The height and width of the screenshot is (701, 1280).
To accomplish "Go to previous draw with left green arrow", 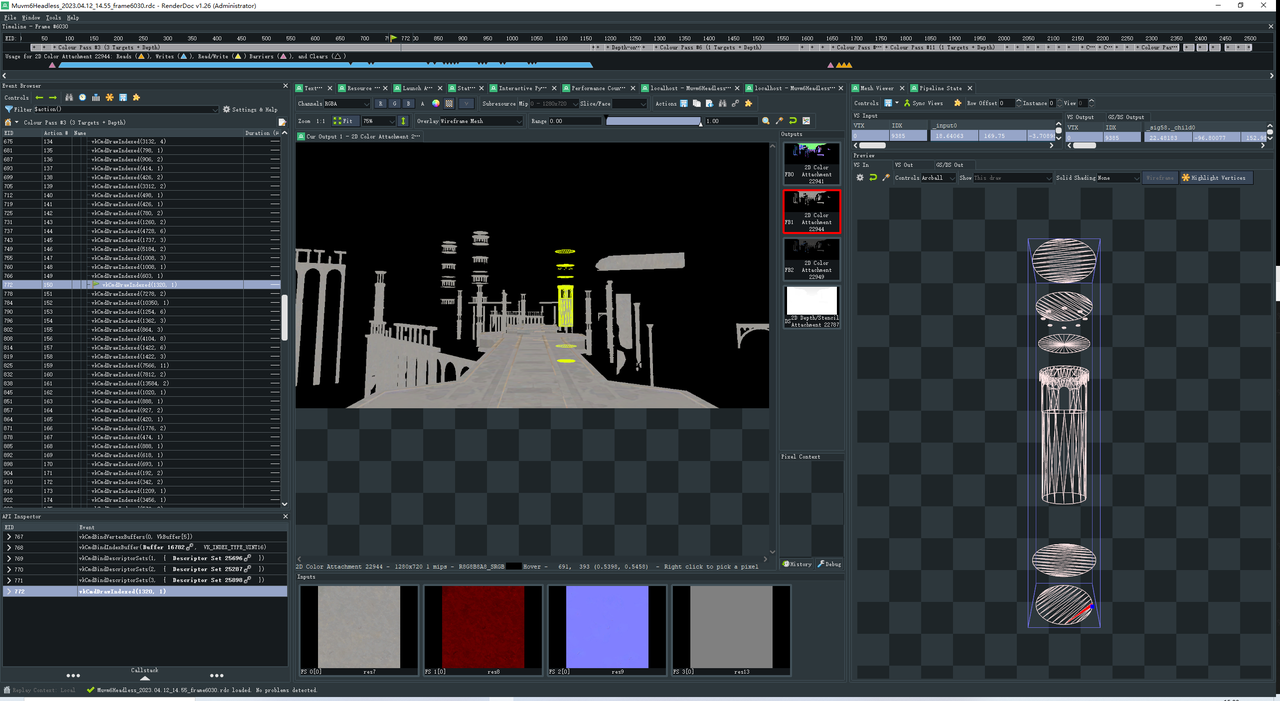I will 40,98.
